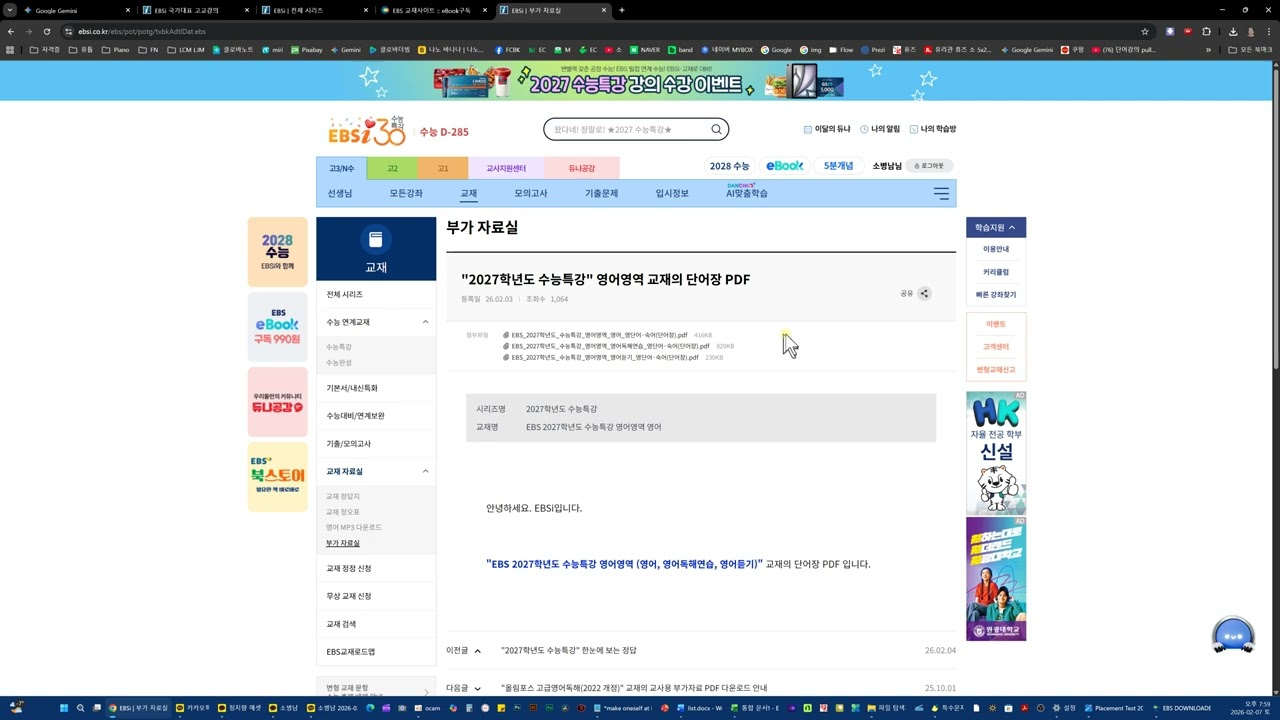Open the "2027학년도 수능특강" 한눈에 보는 정답 link
Image resolution: width=1280 pixels, height=720 pixels.
click(x=568, y=650)
